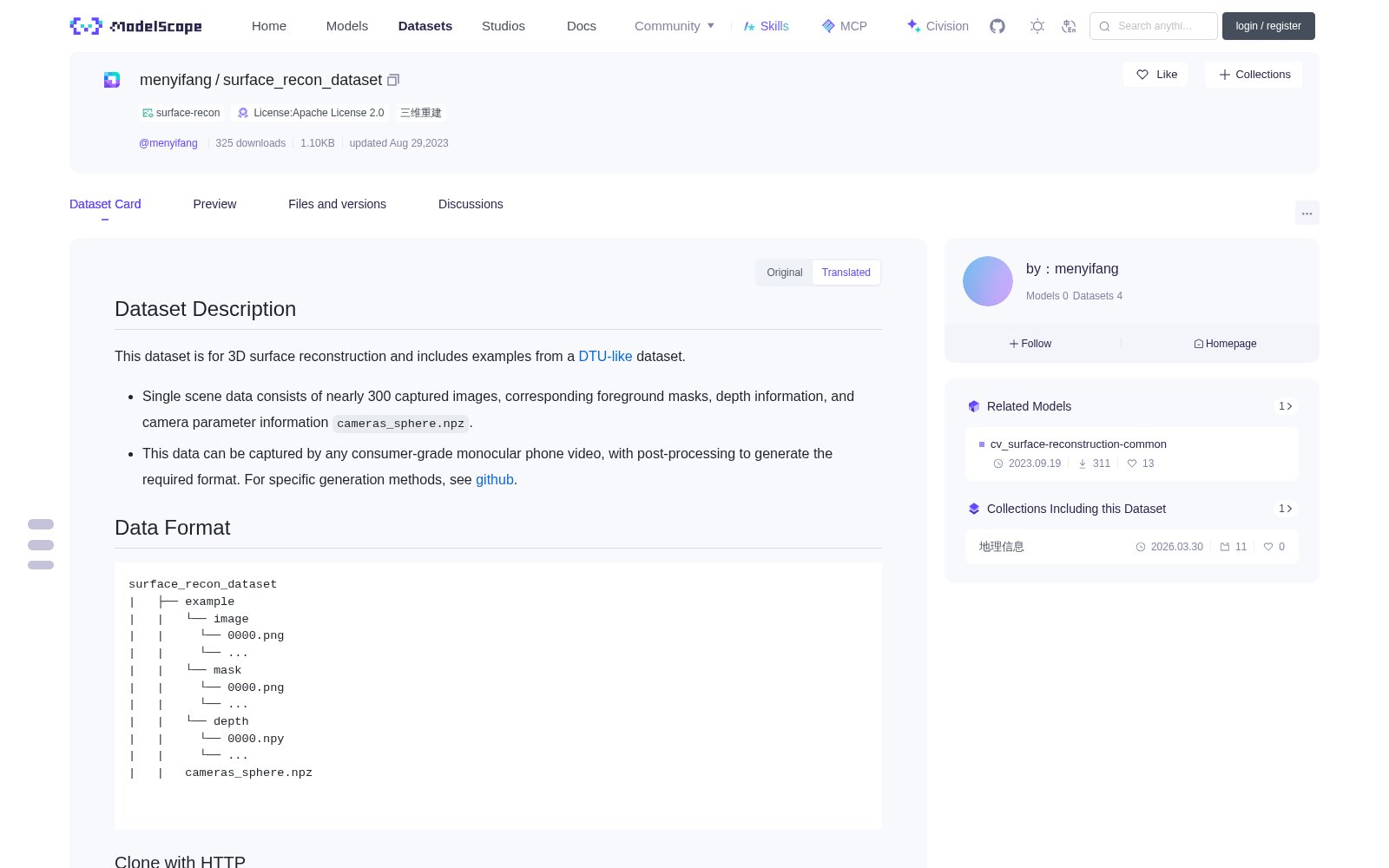Open the author's Homepage

1225,344
